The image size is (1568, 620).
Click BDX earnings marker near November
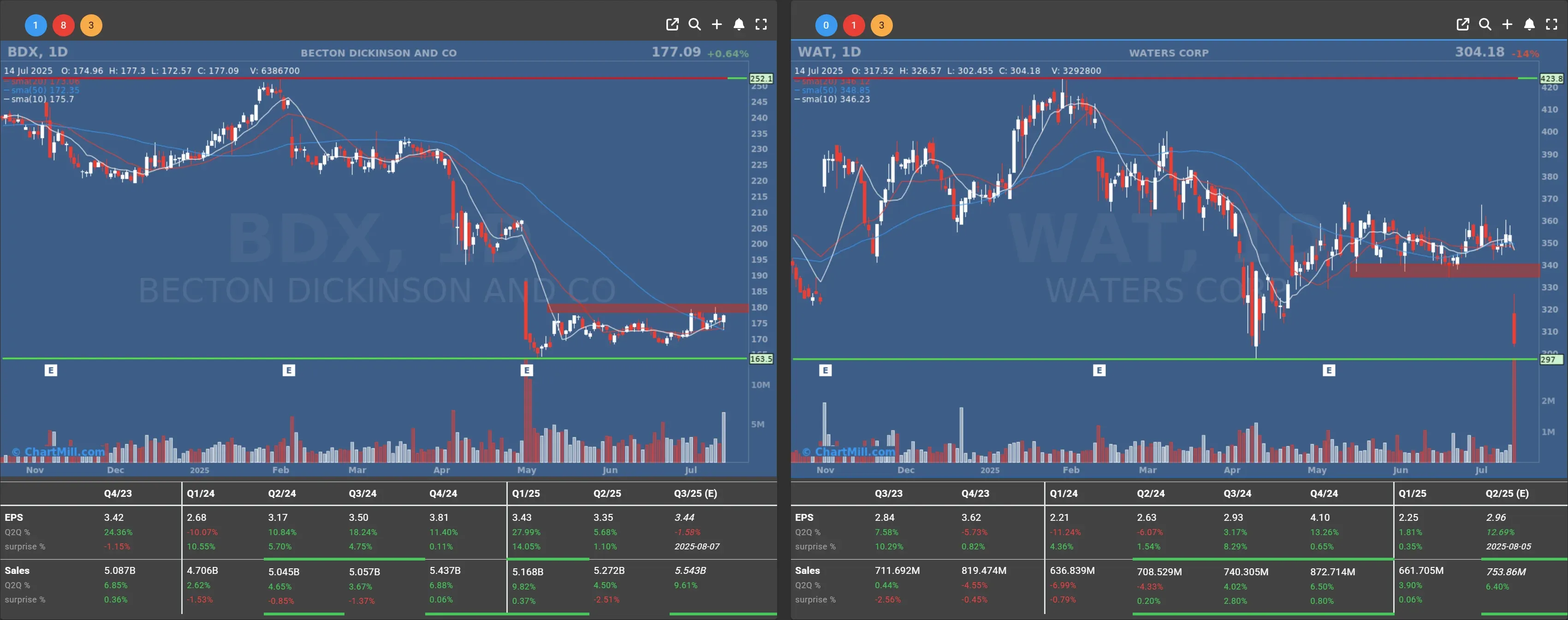[51, 370]
